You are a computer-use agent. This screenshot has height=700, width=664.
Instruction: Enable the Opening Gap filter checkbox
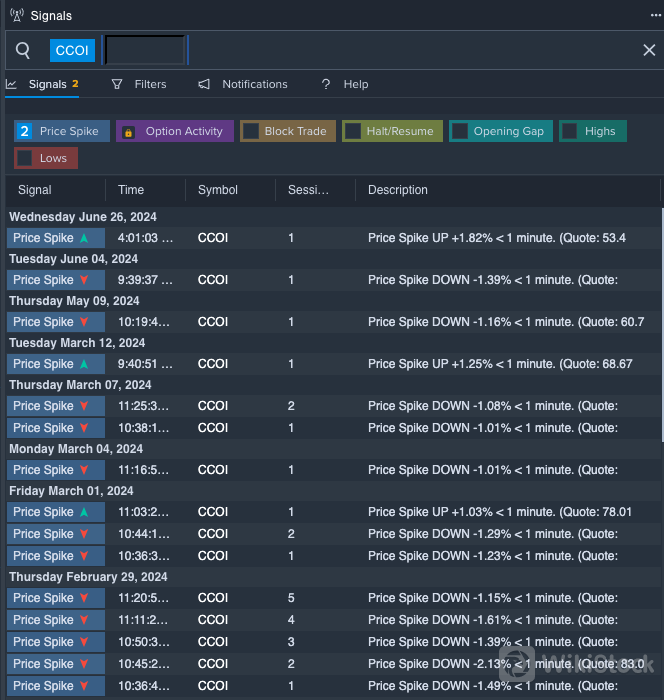click(460, 131)
